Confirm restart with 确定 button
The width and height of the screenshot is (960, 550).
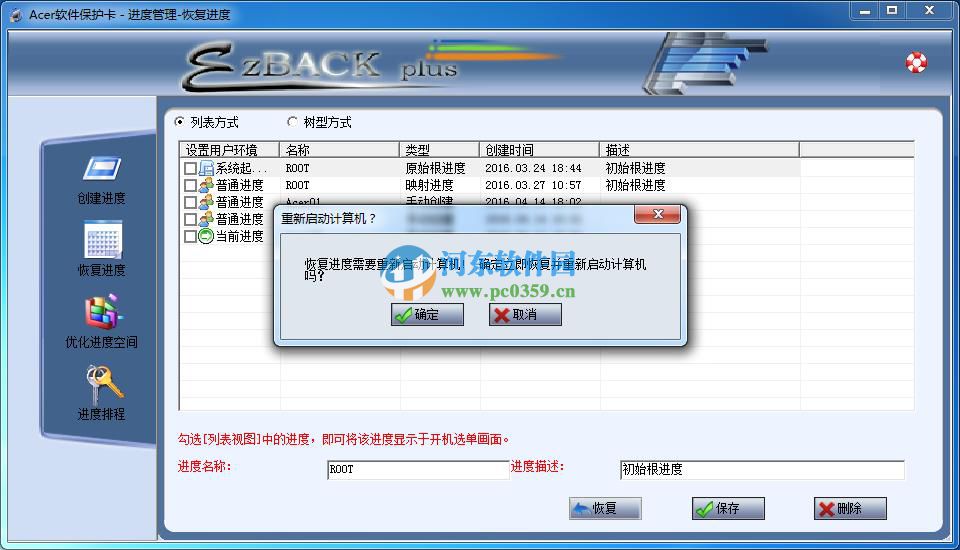click(x=427, y=315)
